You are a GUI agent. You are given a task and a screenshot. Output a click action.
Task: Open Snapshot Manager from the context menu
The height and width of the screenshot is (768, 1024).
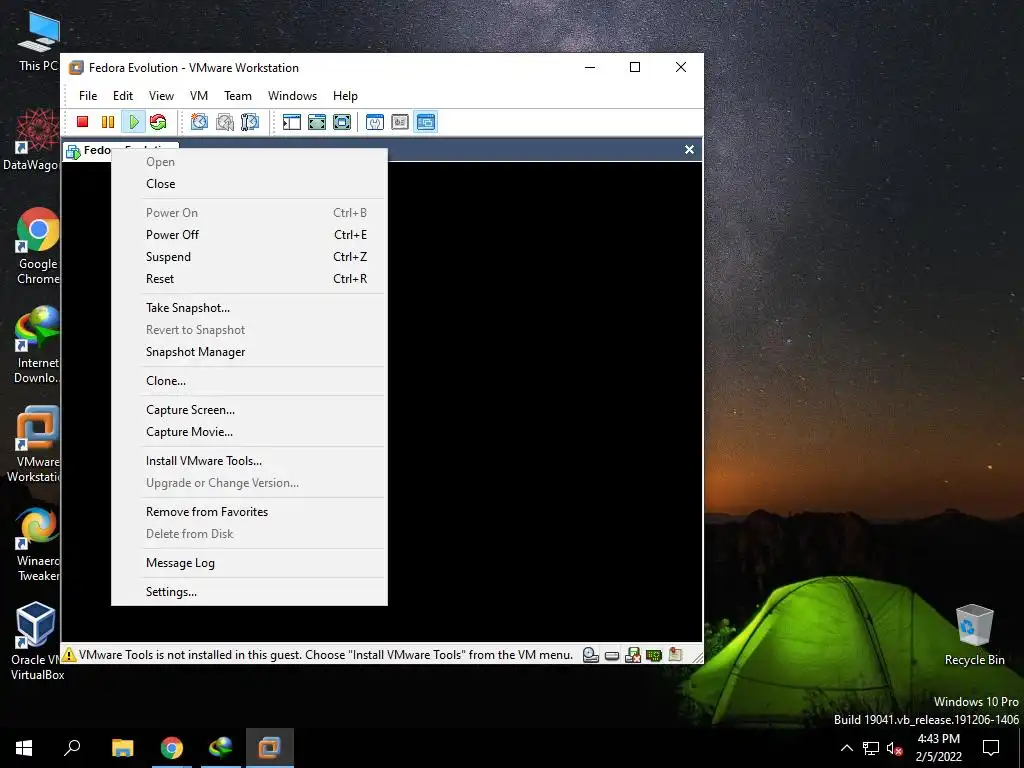(249, 352)
